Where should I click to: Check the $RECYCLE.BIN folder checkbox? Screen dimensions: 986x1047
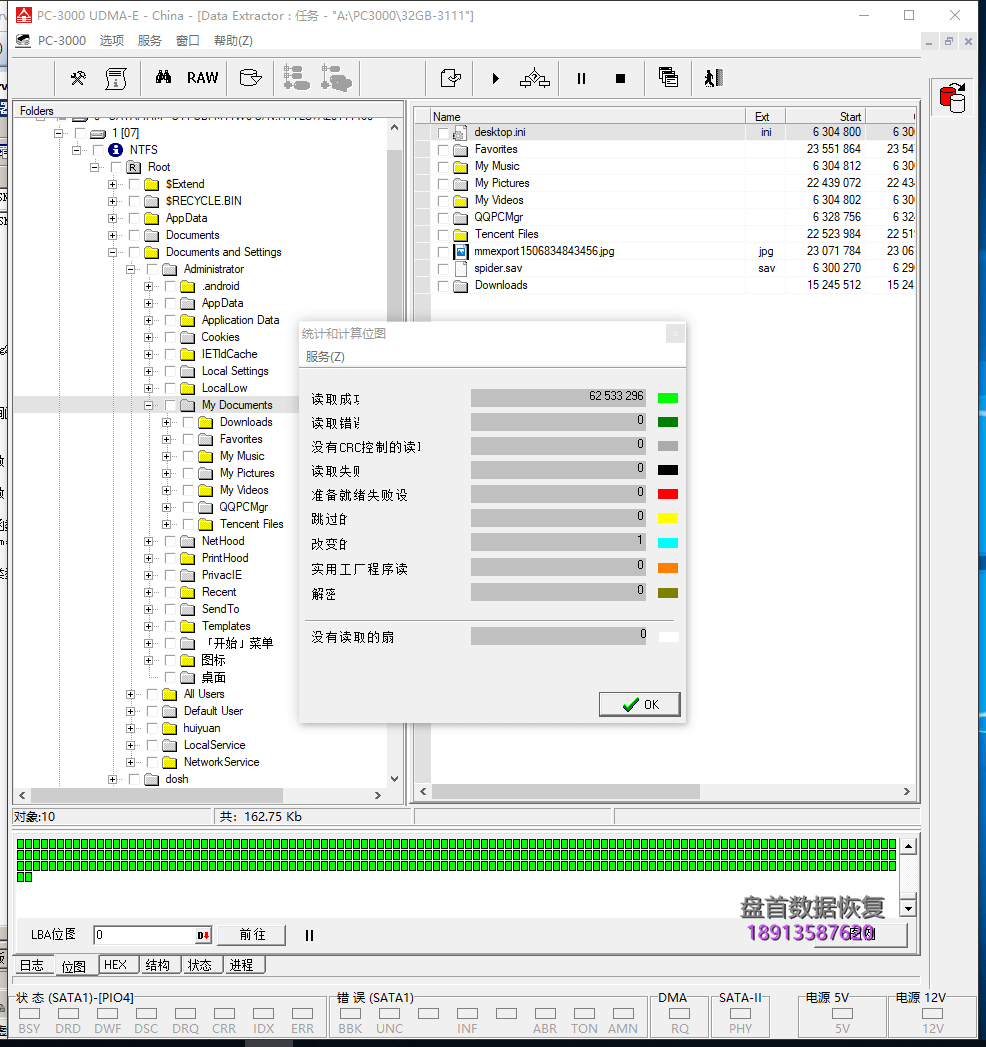[134, 201]
